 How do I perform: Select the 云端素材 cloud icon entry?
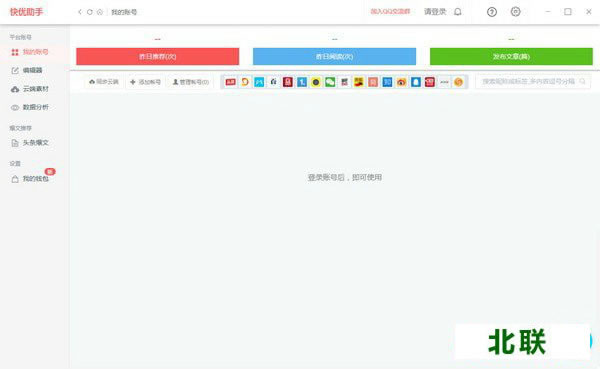coord(30,89)
